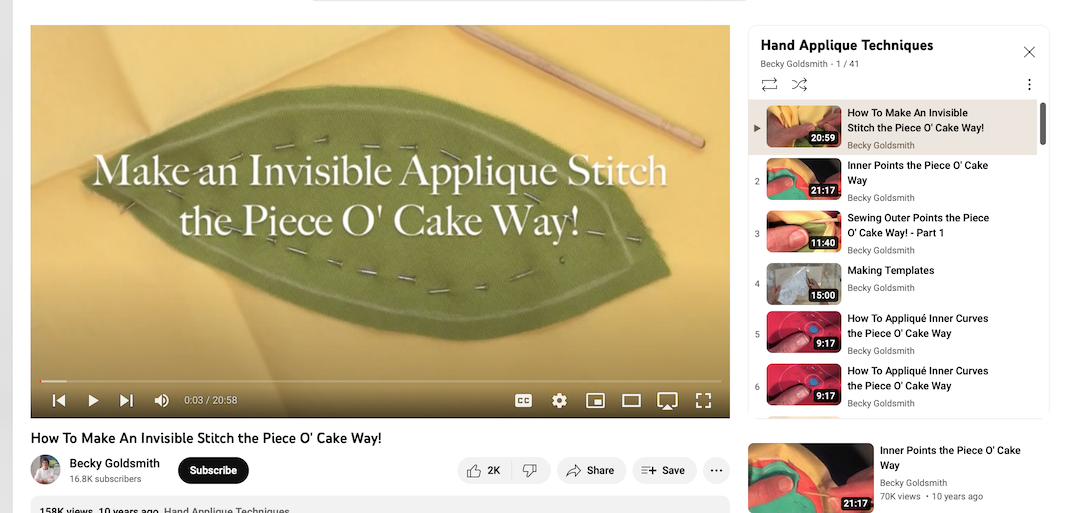This screenshot has height=513, width=1067.
Task: Select Making Templates playlist item
Action: pos(893,284)
